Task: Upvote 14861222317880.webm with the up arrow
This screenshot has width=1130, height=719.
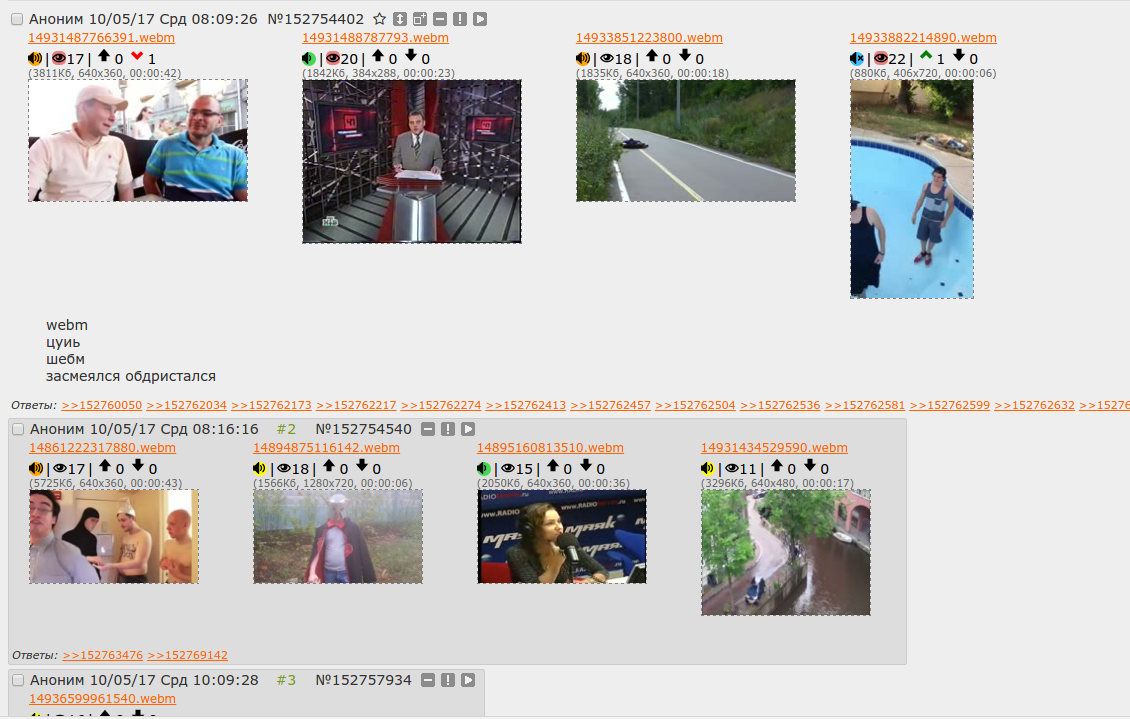Action: [x=104, y=466]
